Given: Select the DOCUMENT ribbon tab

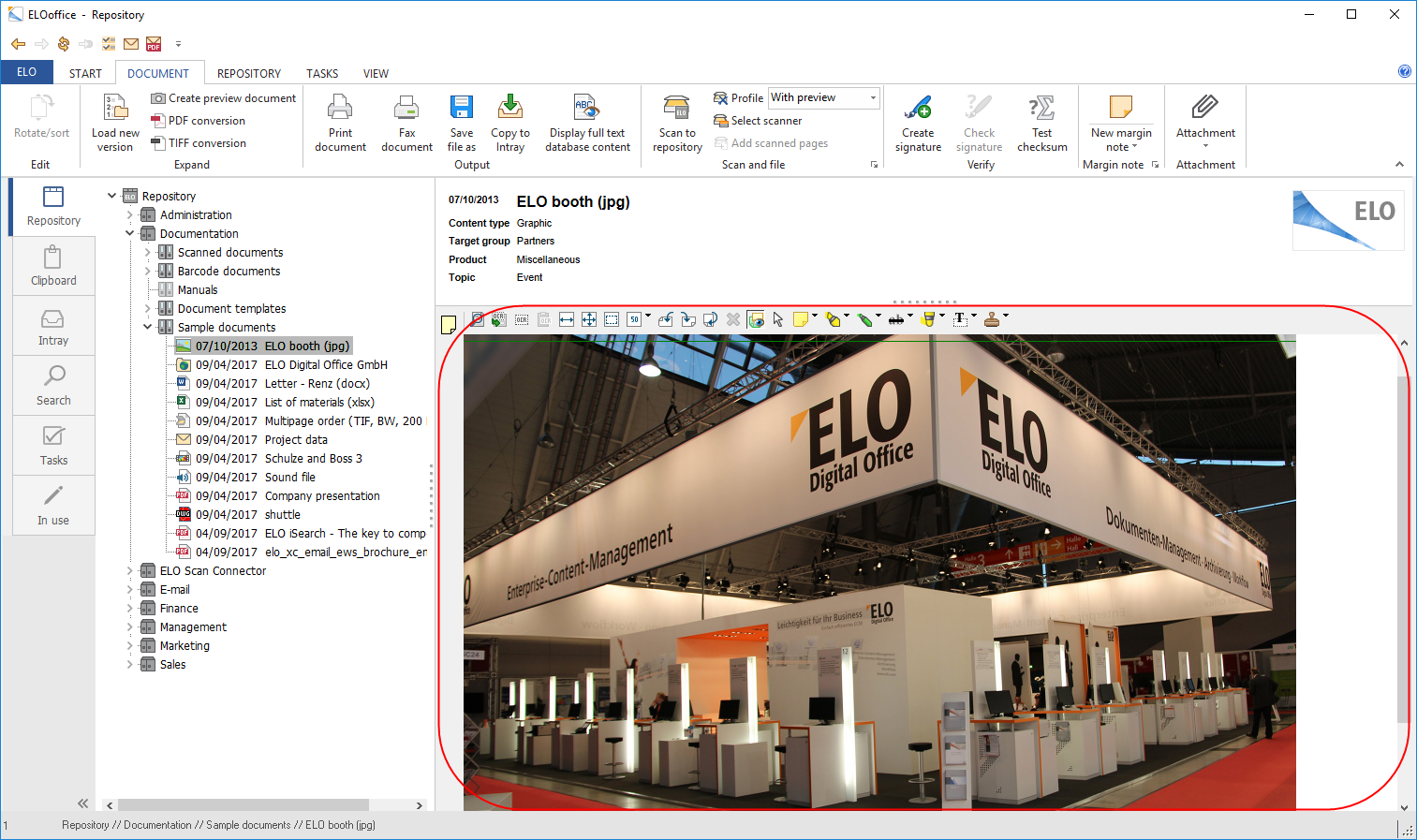Looking at the screenshot, I should click(158, 73).
